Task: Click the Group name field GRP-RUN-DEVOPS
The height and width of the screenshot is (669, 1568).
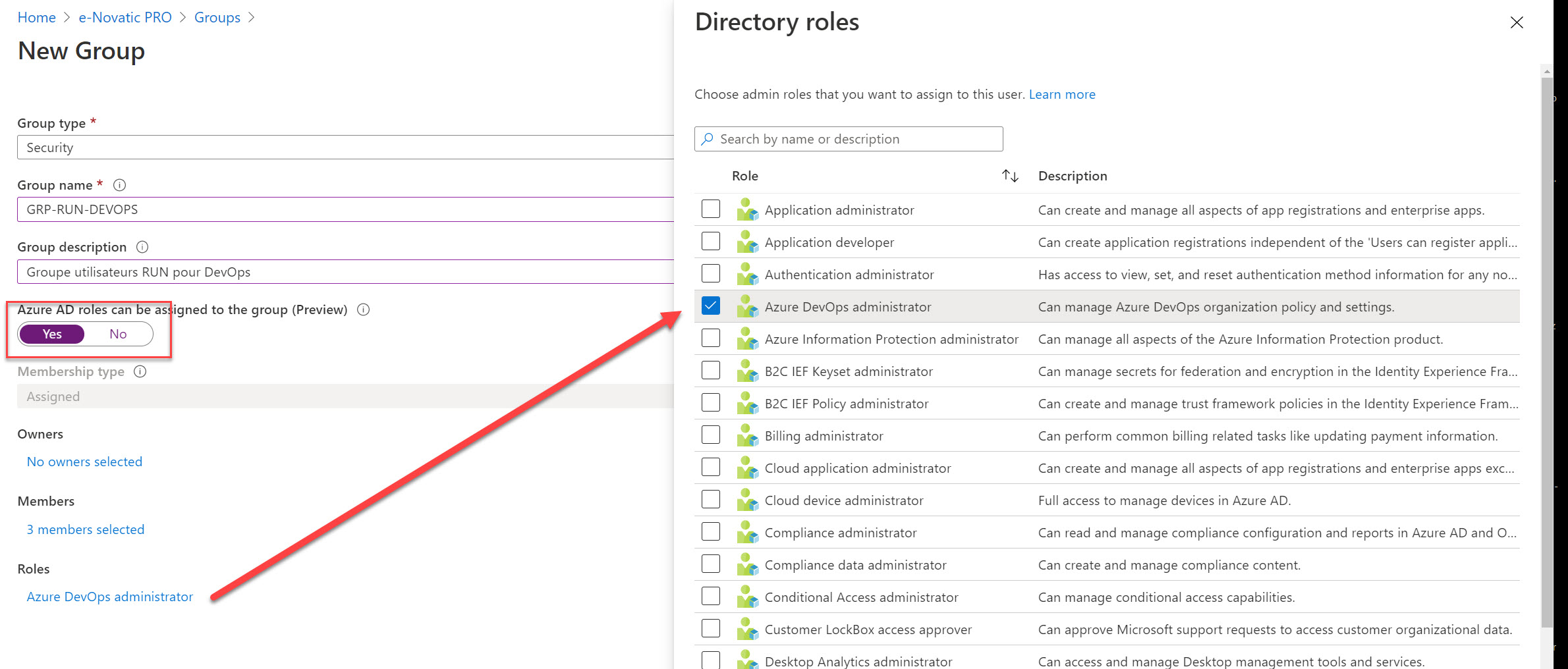Action: click(345, 209)
